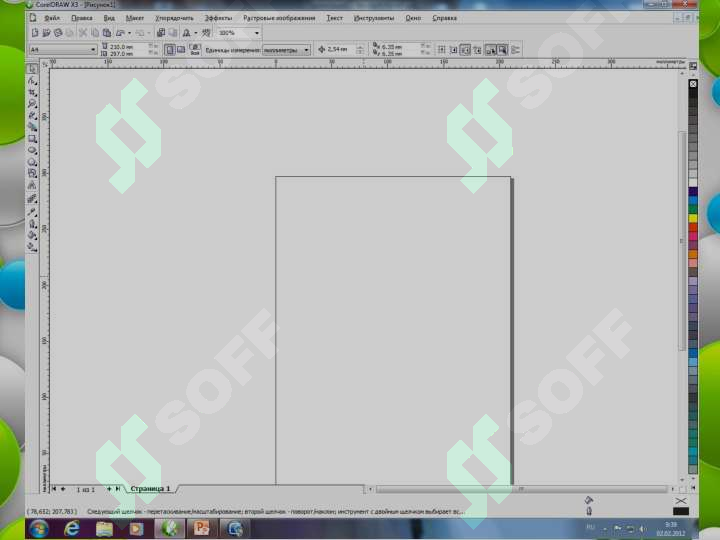
Task: Select the Shape tool
Action: (32, 81)
